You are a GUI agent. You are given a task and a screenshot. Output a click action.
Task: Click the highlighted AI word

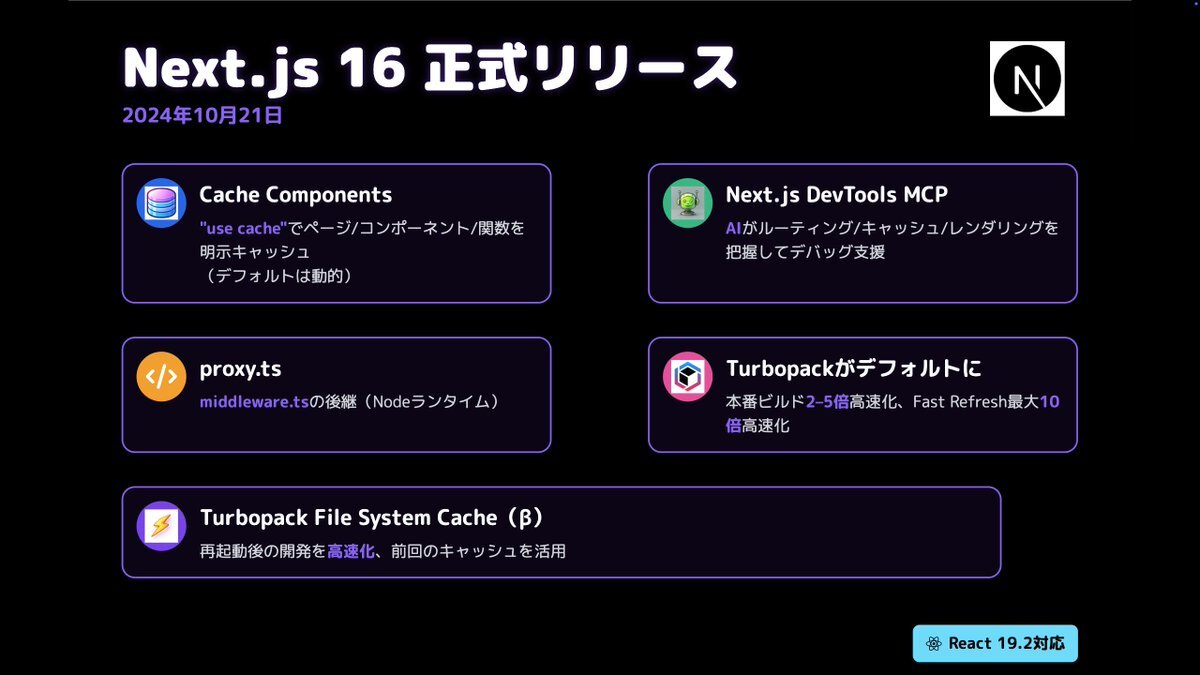[x=734, y=228]
